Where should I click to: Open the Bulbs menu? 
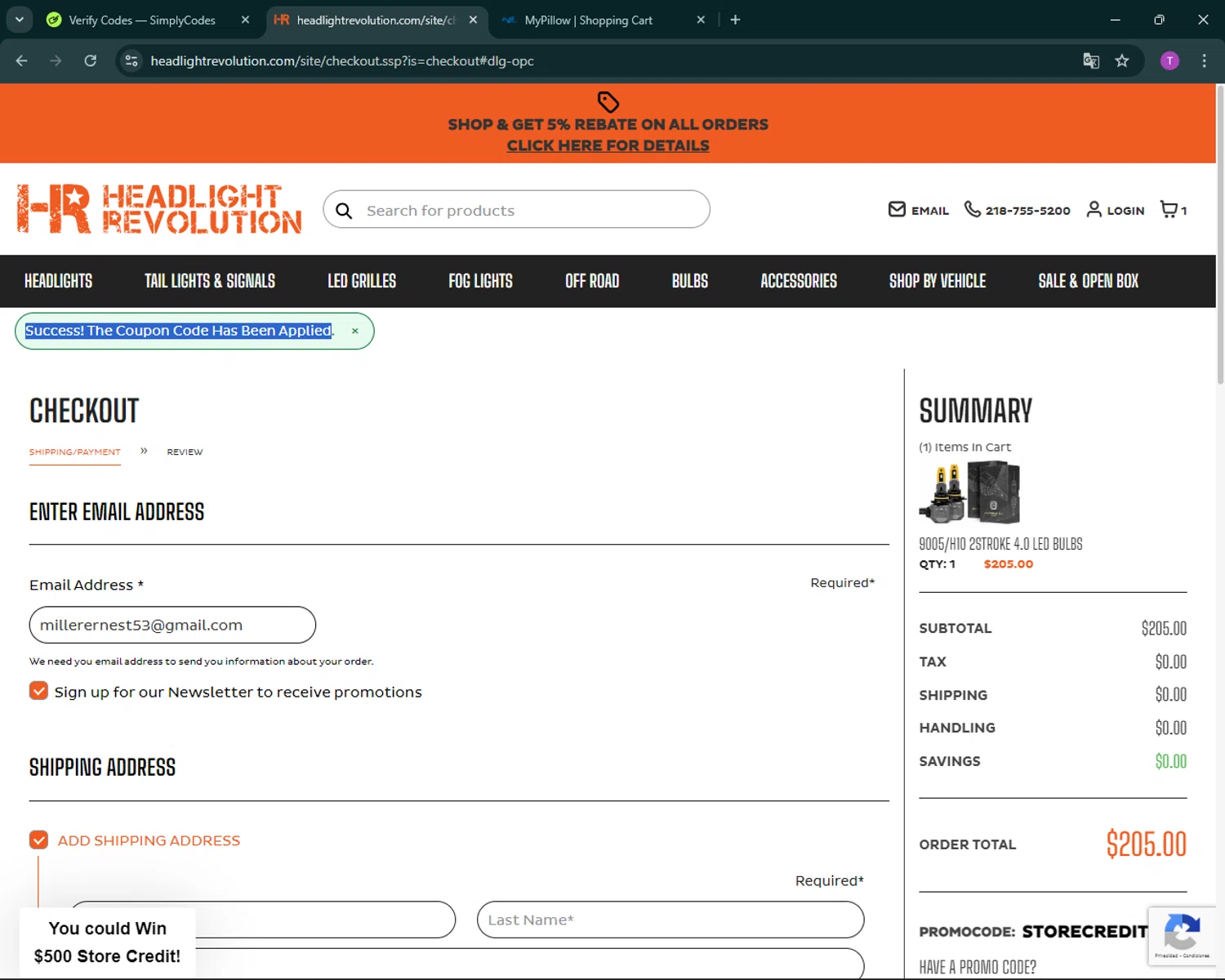[690, 281]
